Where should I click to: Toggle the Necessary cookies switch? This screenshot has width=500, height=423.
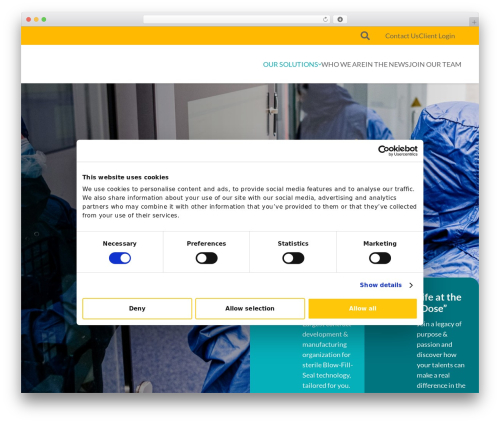tap(120, 258)
